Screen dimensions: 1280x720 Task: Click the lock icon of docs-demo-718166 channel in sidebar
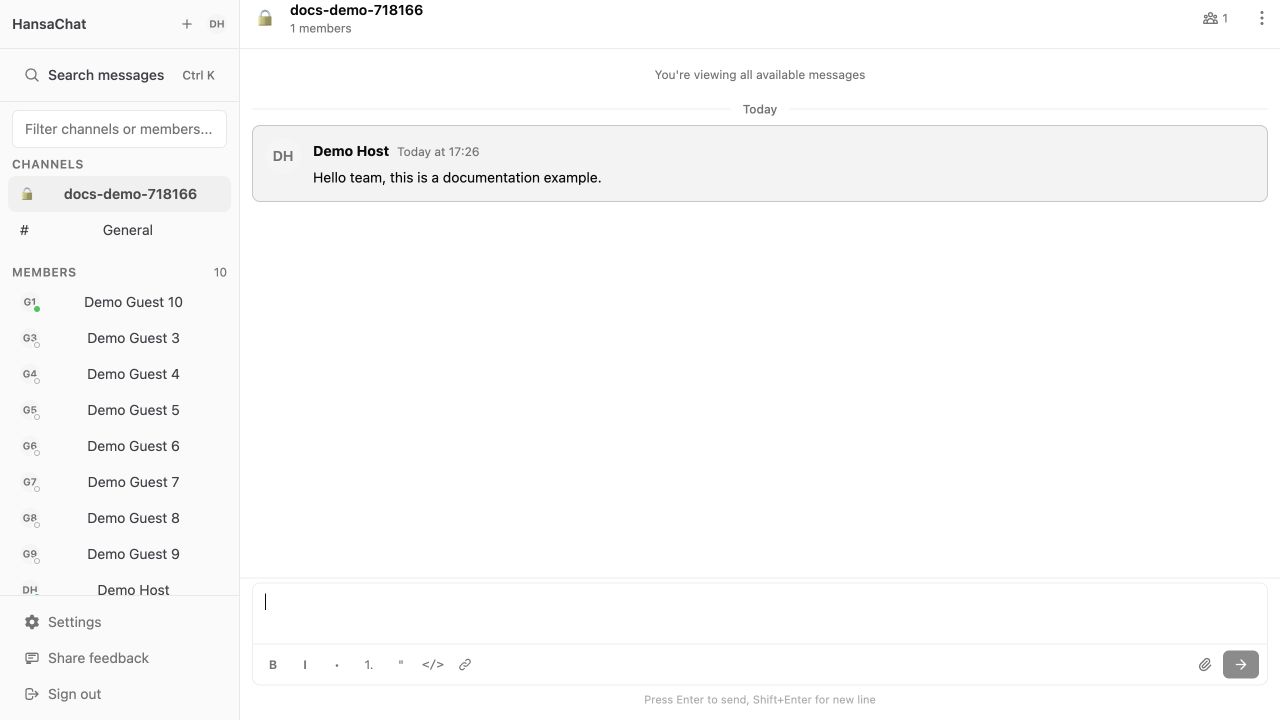(x=27, y=194)
